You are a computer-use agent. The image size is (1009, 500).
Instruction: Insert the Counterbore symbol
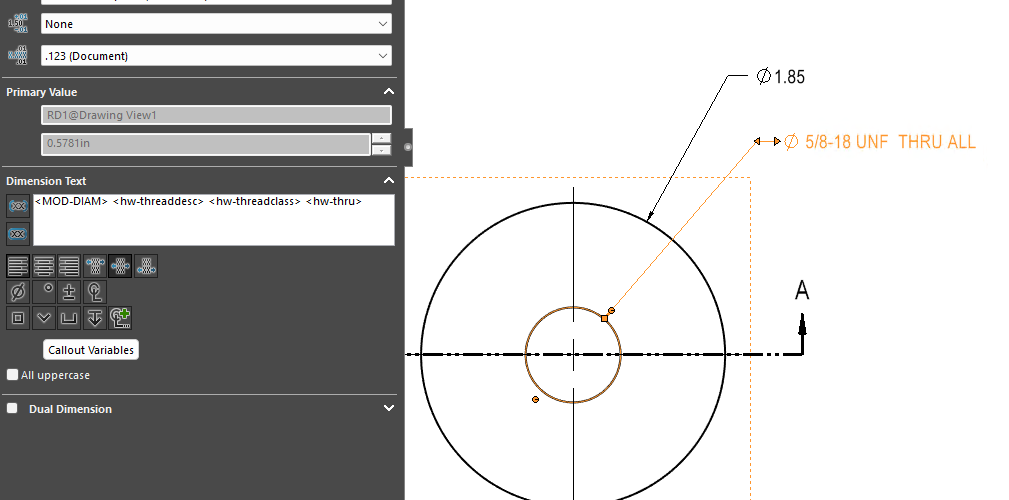click(x=69, y=318)
